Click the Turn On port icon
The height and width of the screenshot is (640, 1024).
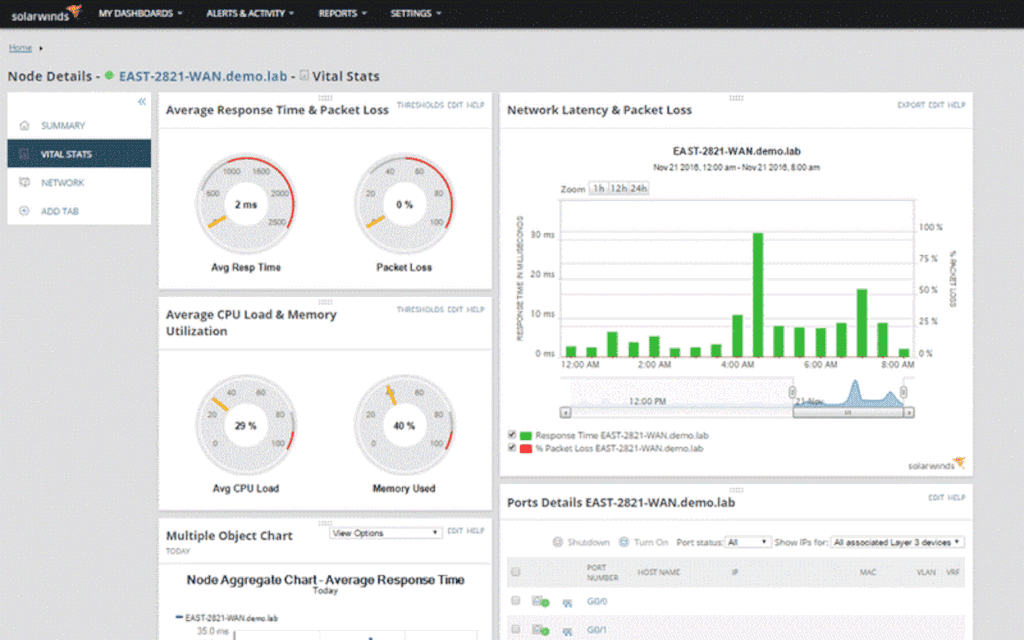pyautogui.click(x=624, y=542)
